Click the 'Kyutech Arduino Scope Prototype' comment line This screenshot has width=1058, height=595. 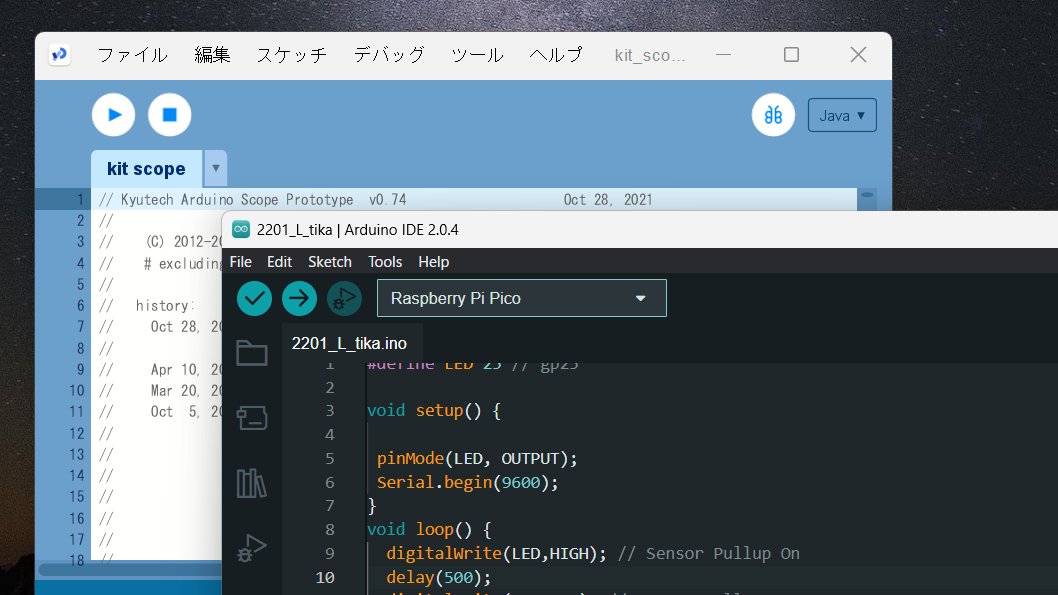[252, 200]
